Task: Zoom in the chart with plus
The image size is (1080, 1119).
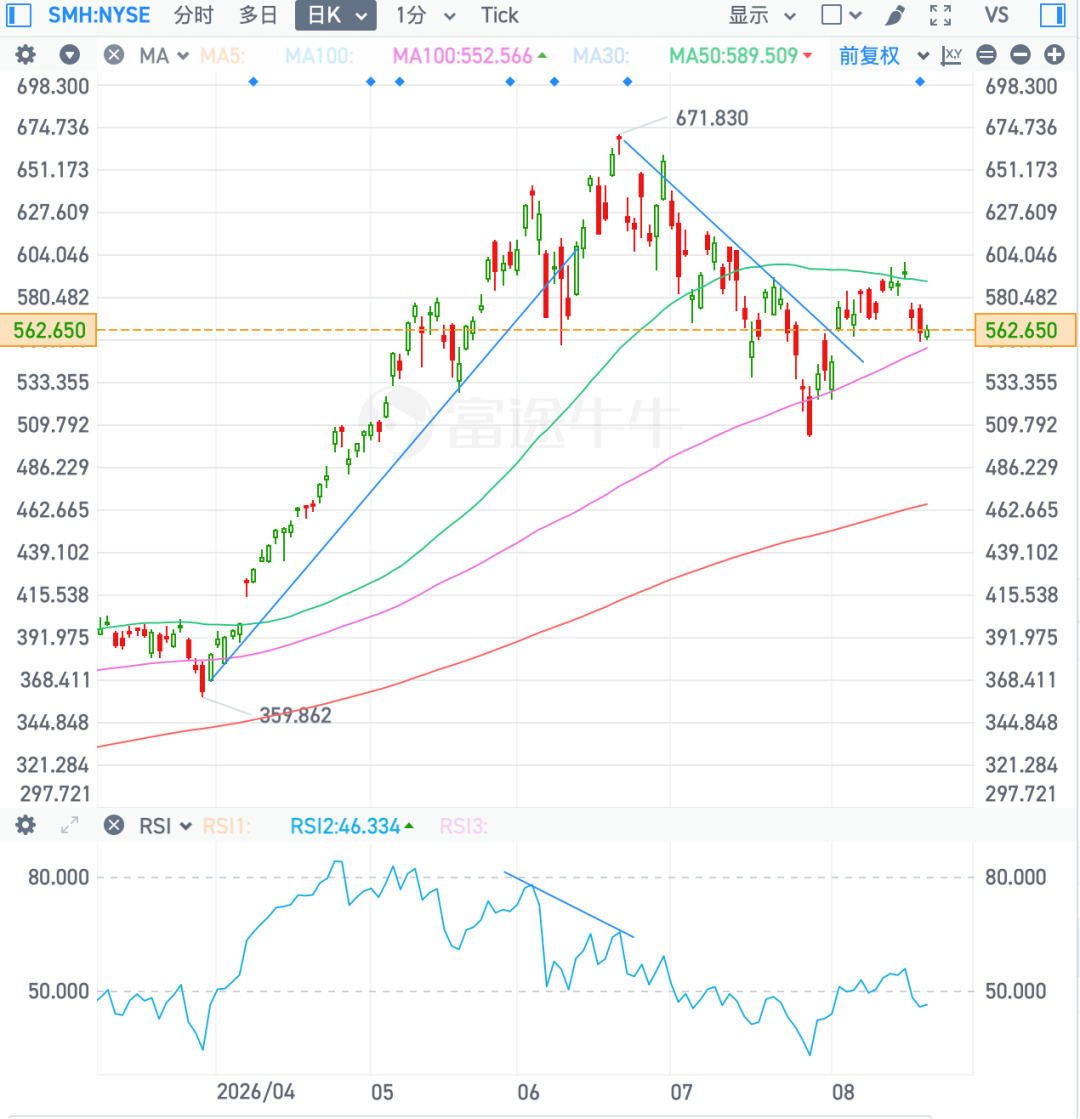Action: coord(1054,55)
